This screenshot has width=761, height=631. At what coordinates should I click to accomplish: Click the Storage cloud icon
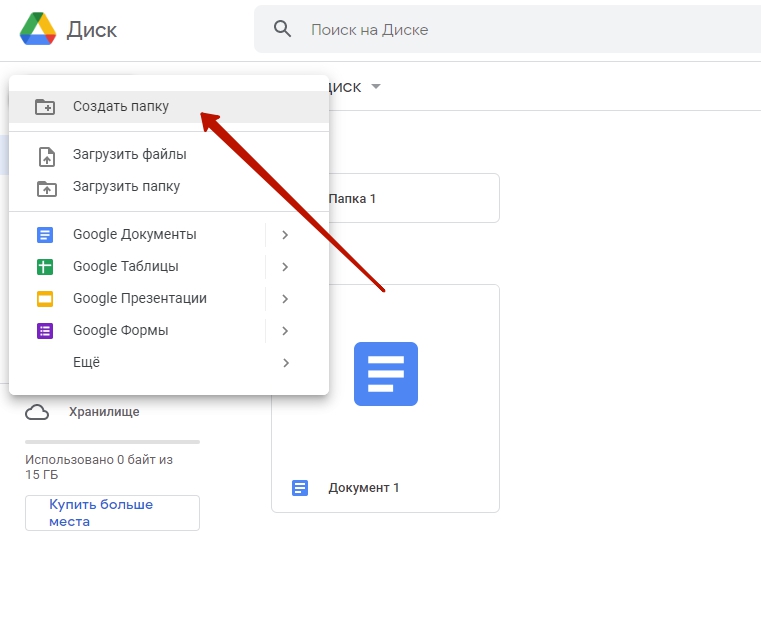[x=37, y=412]
